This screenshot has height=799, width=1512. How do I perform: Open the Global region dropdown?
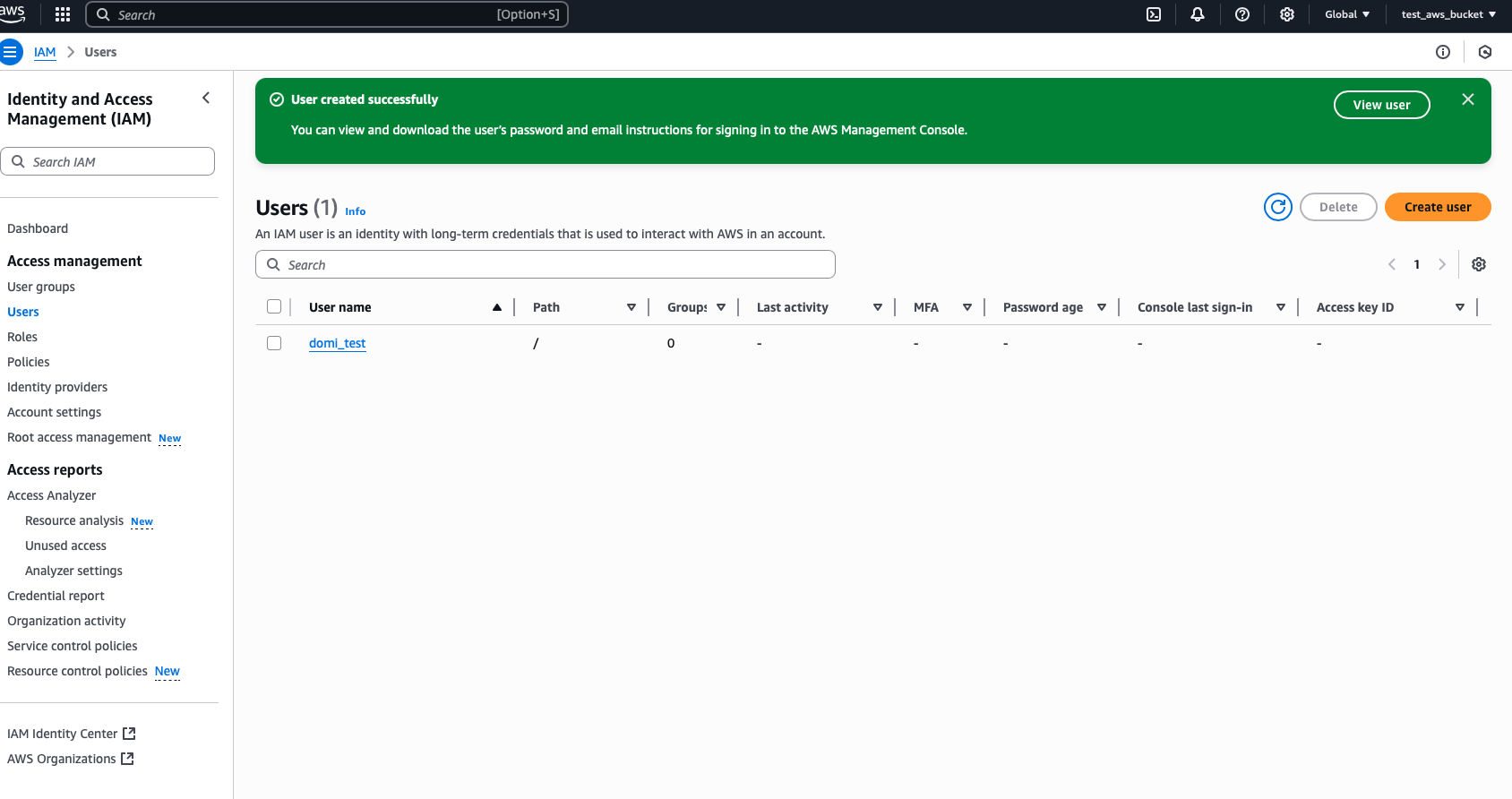pos(1347,14)
